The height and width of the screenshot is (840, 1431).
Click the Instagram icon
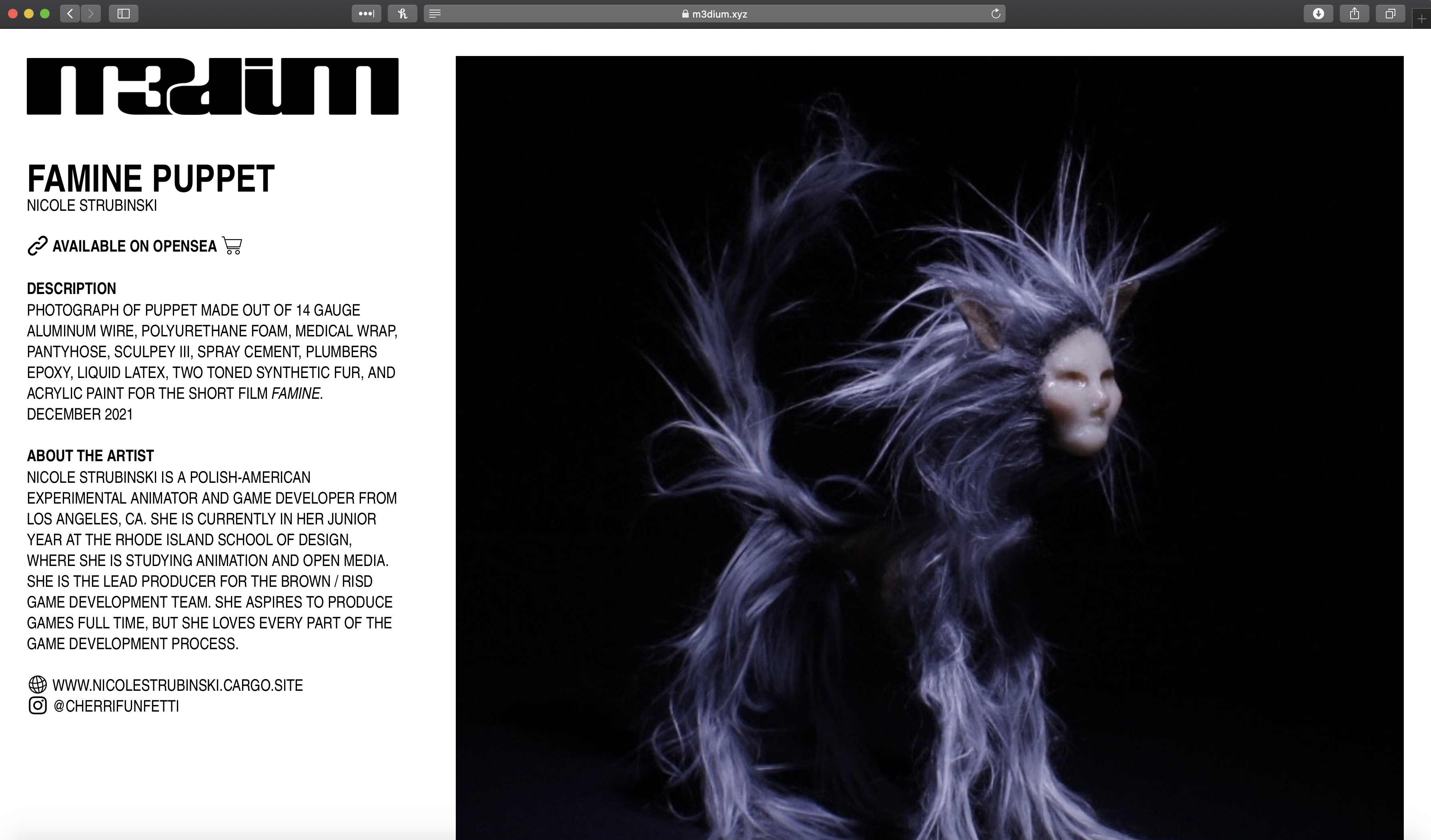coord(38,706)
